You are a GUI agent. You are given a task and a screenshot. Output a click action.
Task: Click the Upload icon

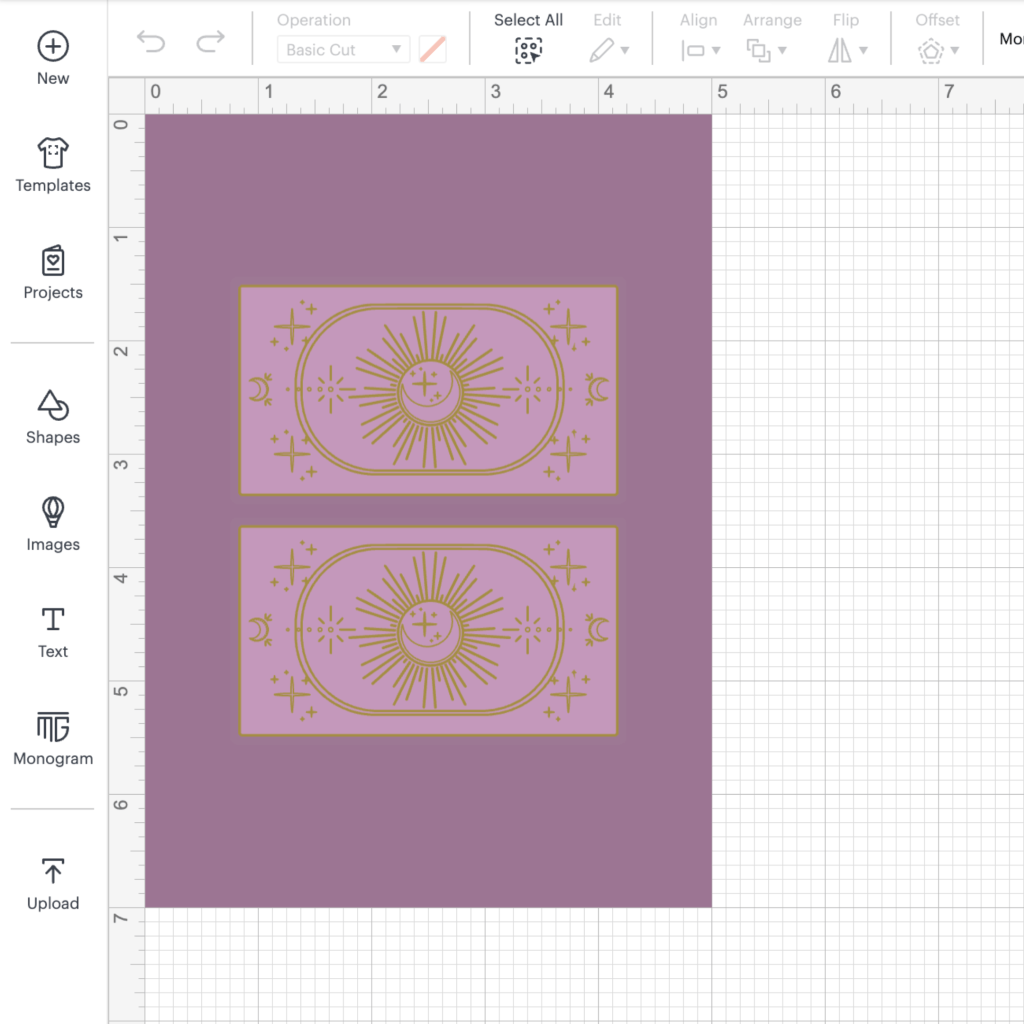pos(53,871)
